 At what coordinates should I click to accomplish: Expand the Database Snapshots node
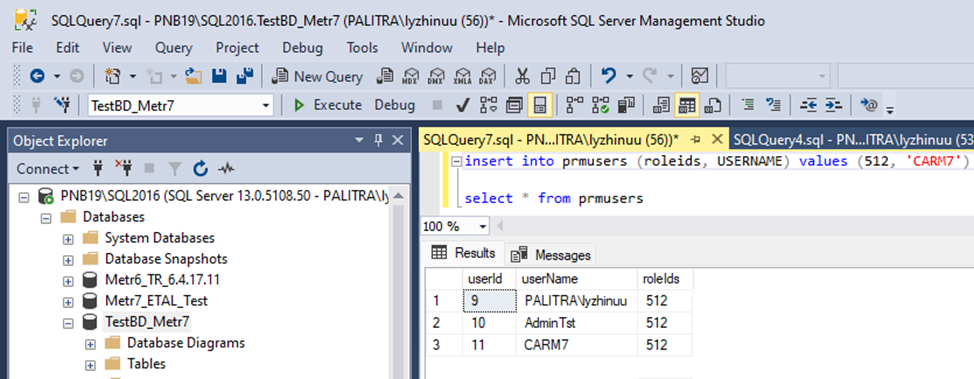coord(68,260)
